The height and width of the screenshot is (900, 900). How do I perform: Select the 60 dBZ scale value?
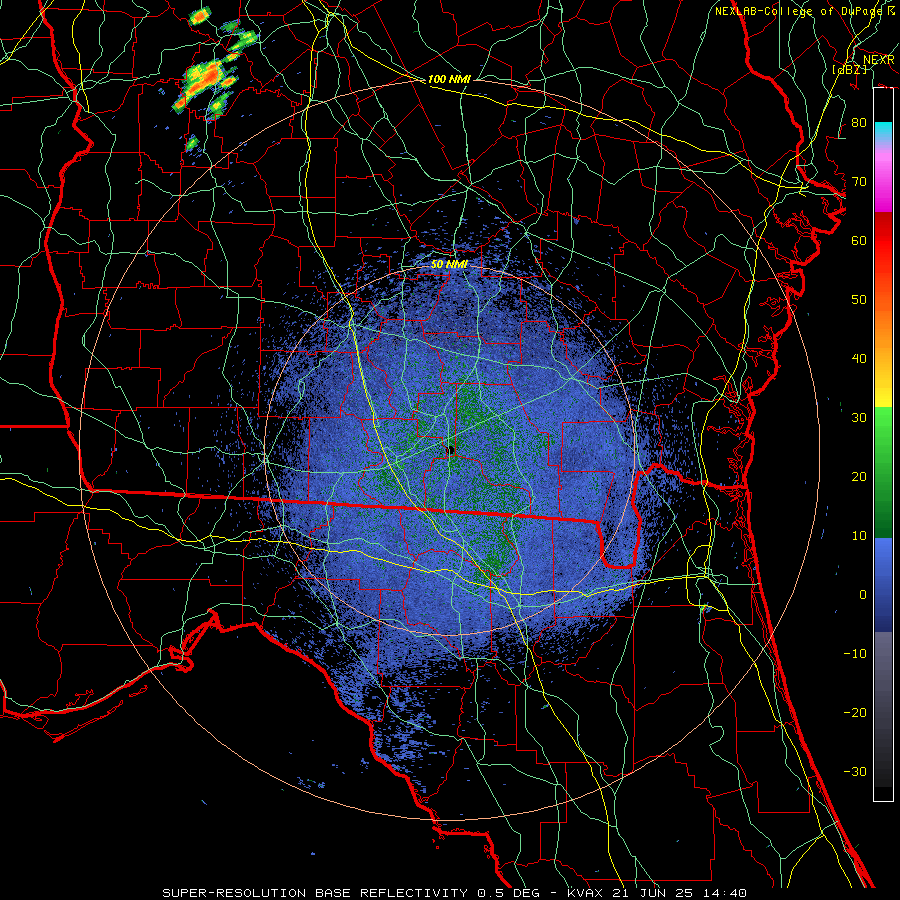tap(859, 240)
